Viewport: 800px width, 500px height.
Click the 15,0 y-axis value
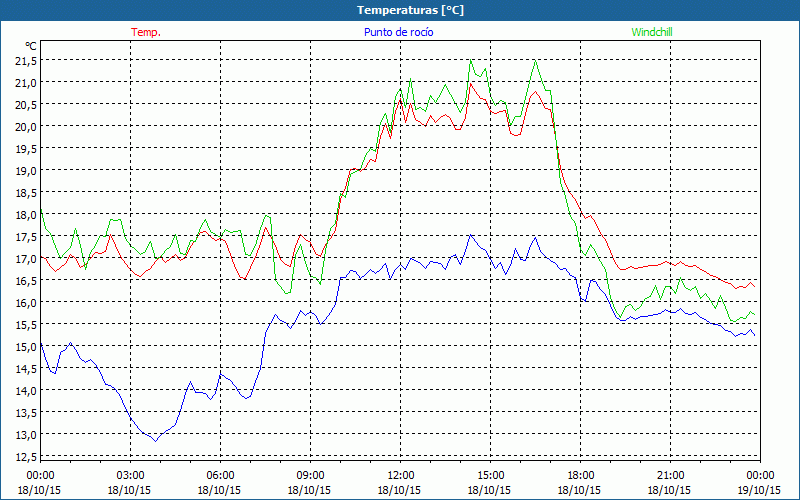(26, 346)
